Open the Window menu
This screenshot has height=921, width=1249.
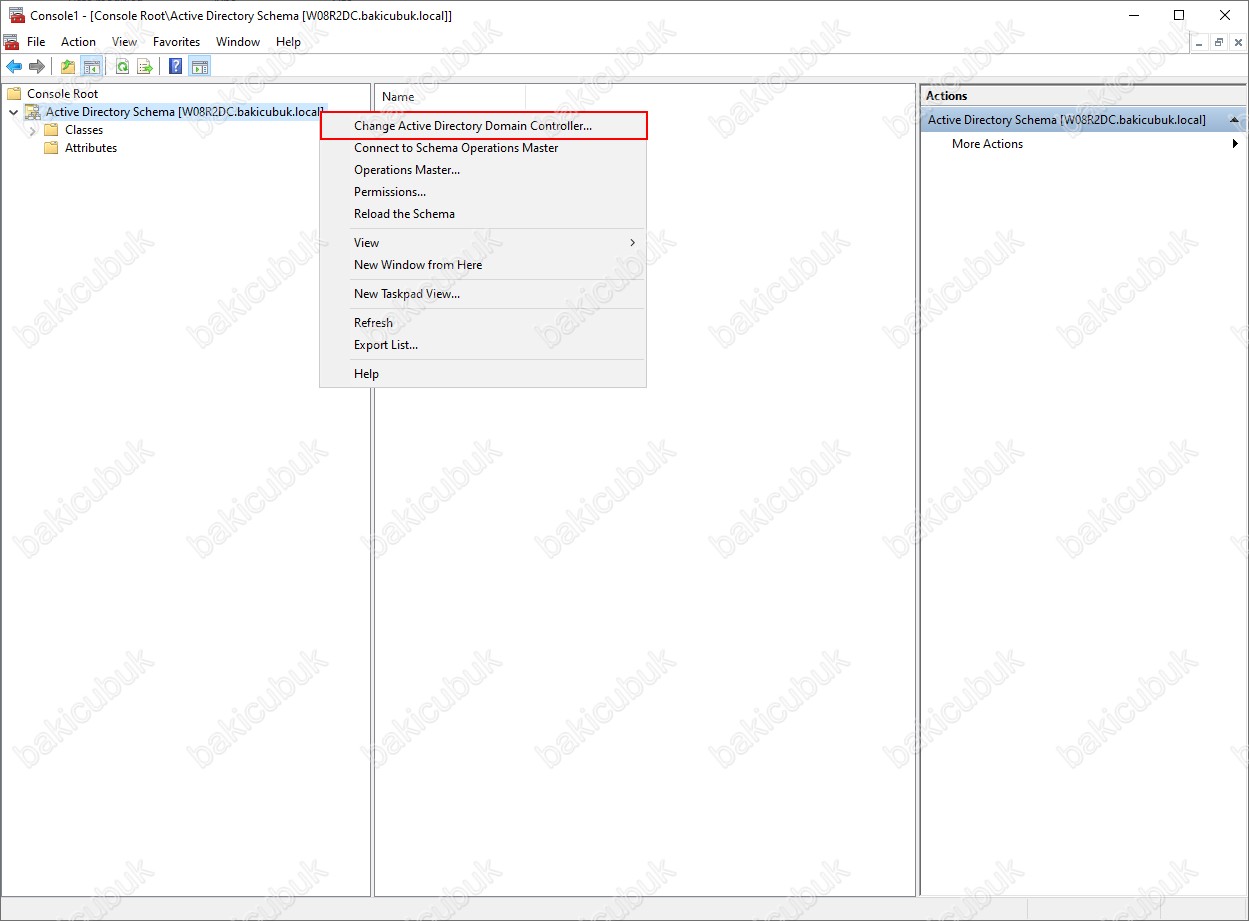[x=238, y=42]
